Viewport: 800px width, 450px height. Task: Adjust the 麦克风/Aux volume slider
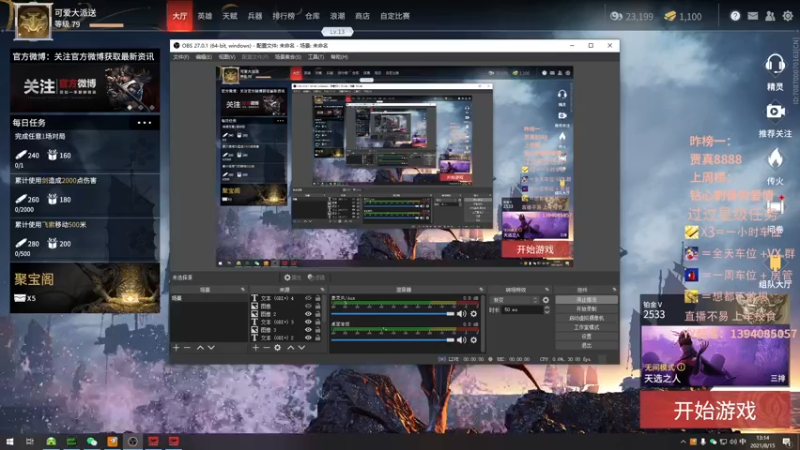click(393, 314)
